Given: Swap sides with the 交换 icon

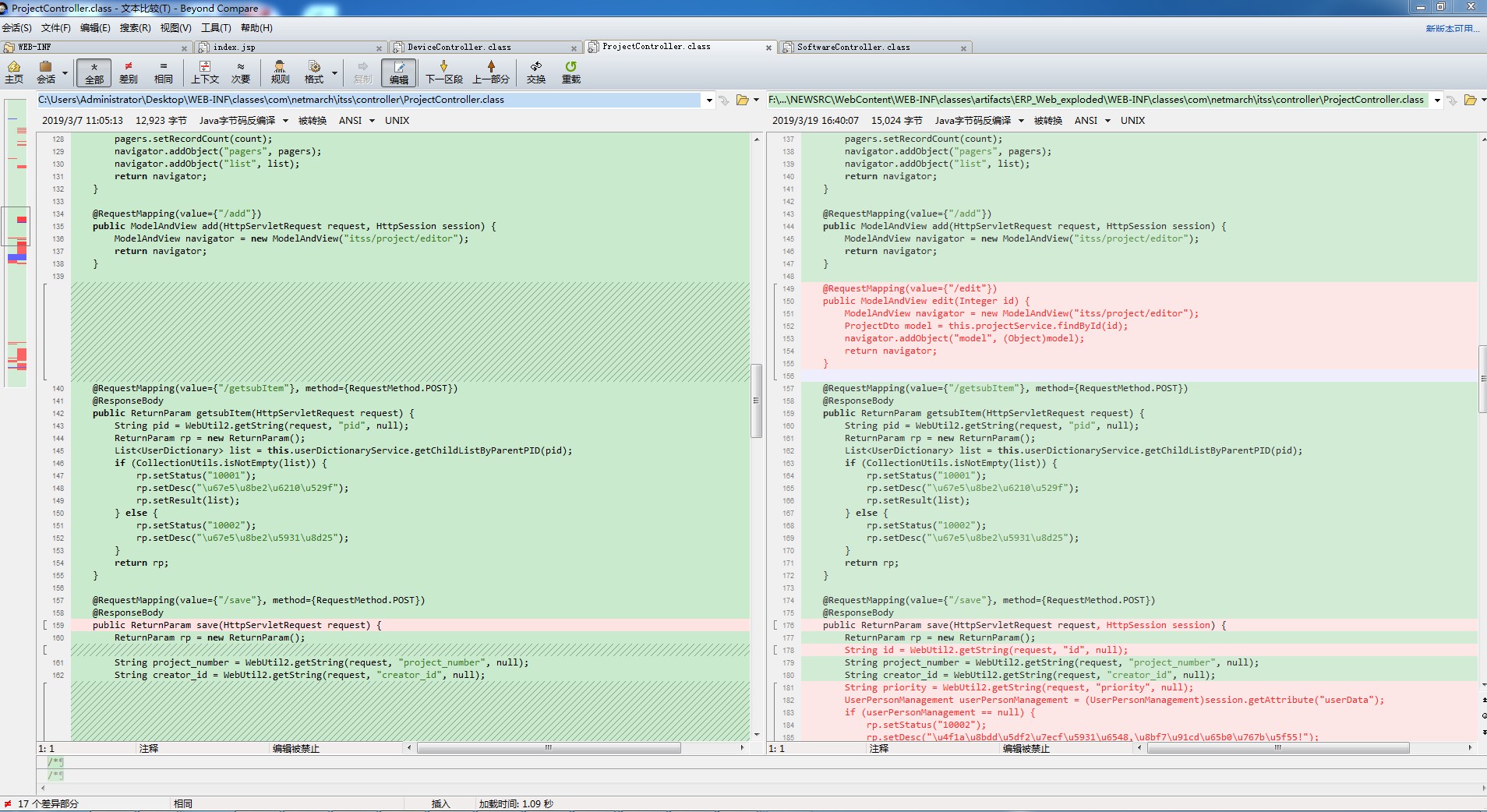Looking at the screenshot, I should pos(536,72).
